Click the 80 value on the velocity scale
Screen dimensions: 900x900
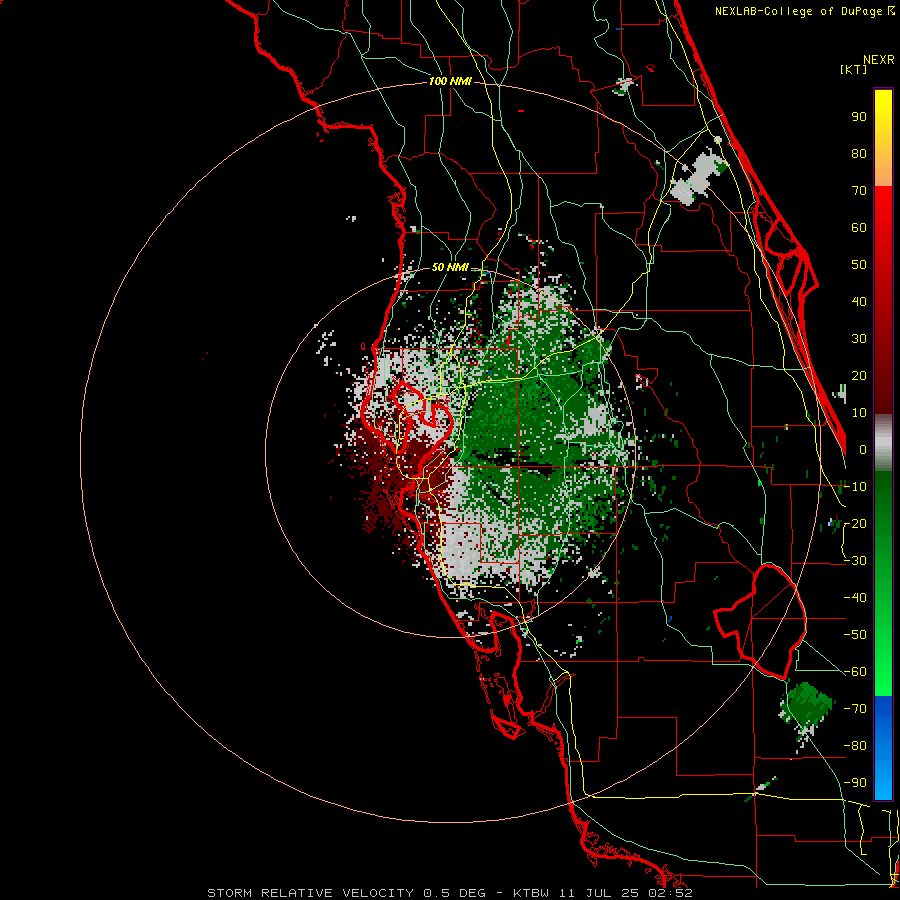(859, 153)
